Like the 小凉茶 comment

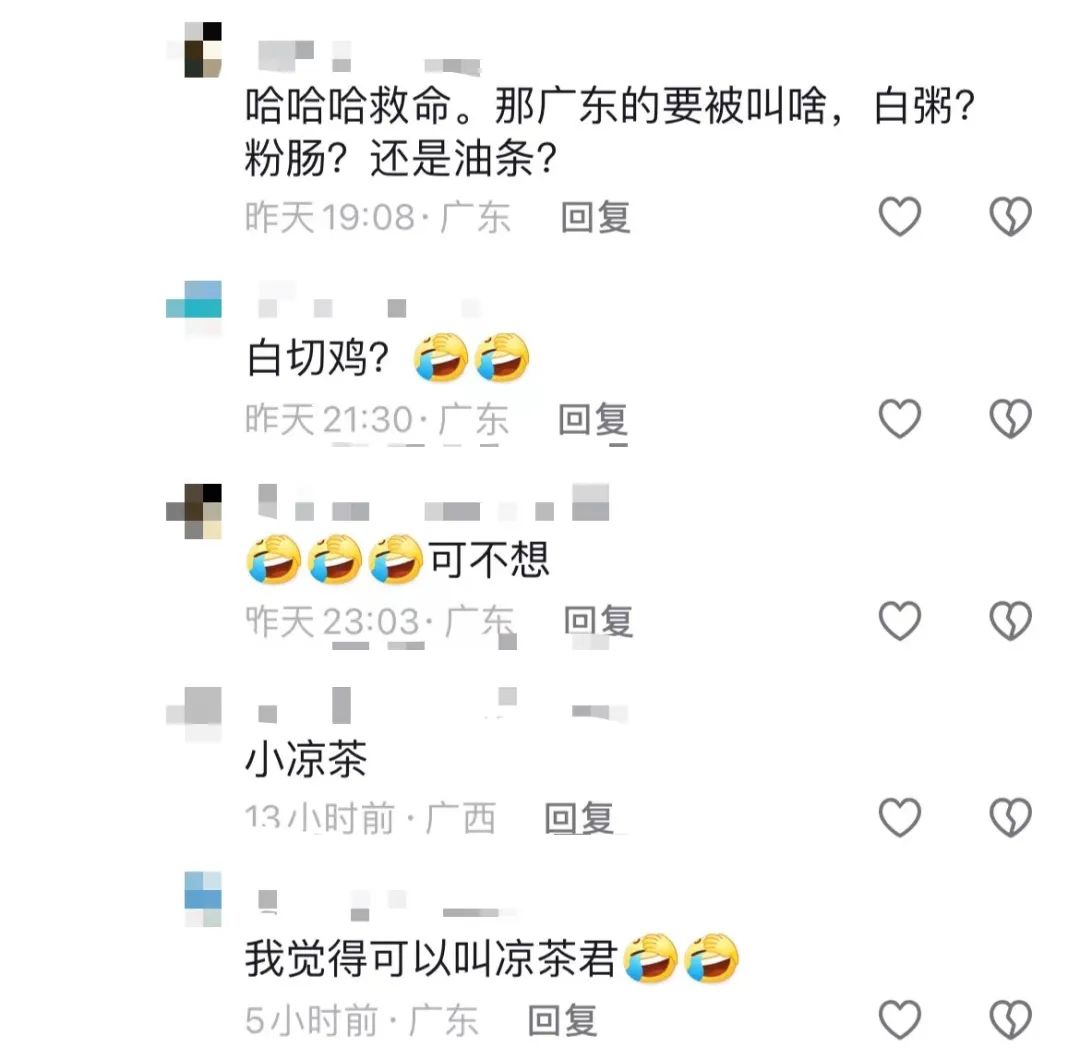pyautogui.click(x=900, y=818)
